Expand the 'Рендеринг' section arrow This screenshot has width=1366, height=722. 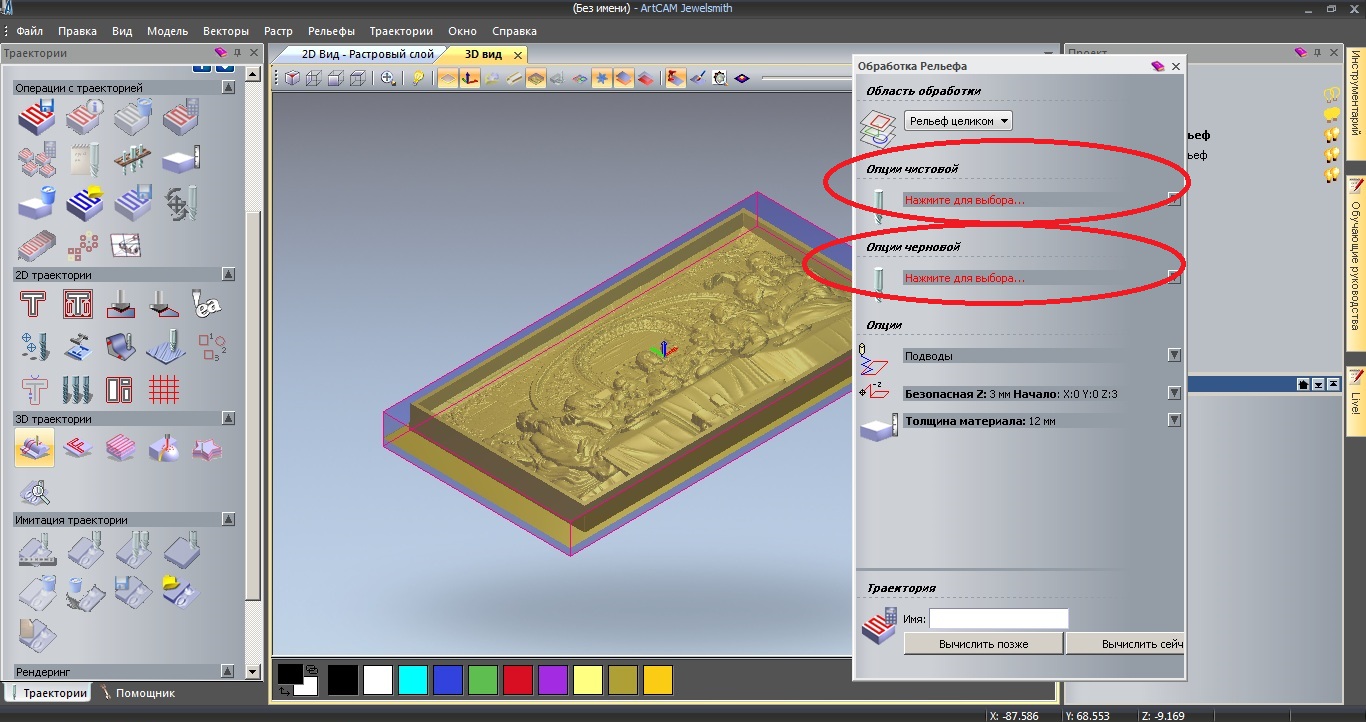point(229,672)
